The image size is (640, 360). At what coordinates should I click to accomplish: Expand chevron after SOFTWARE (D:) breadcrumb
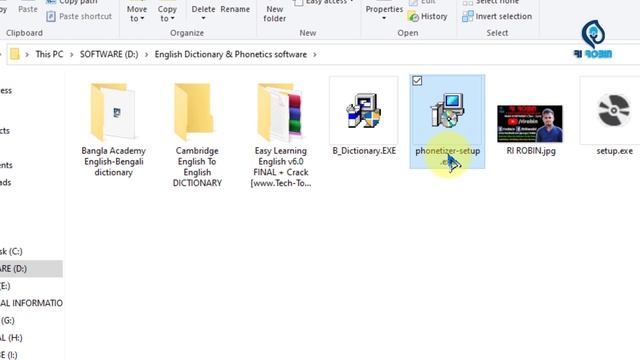coord(147,54)
